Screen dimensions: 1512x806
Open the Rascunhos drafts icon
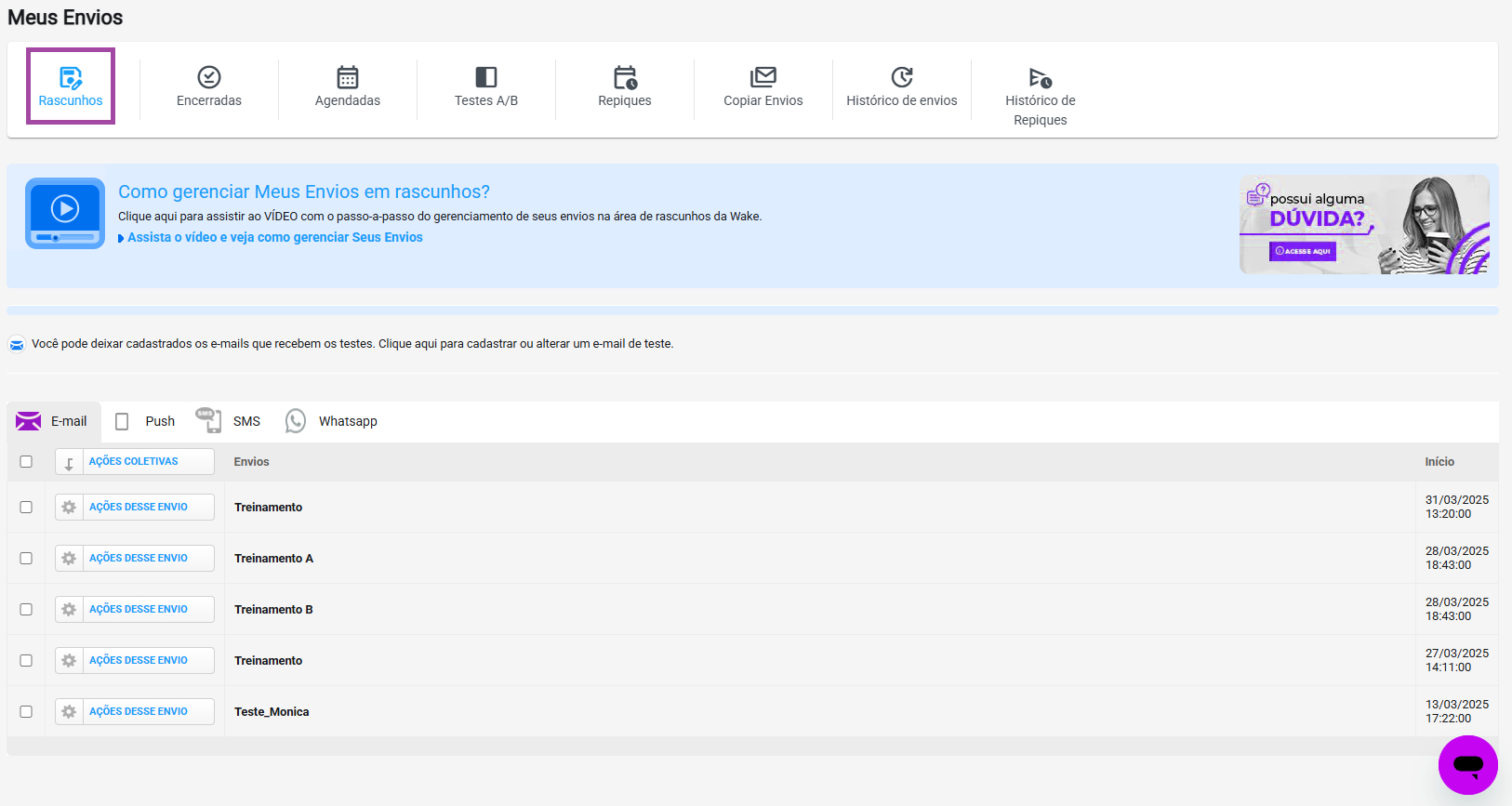(71, 77)
